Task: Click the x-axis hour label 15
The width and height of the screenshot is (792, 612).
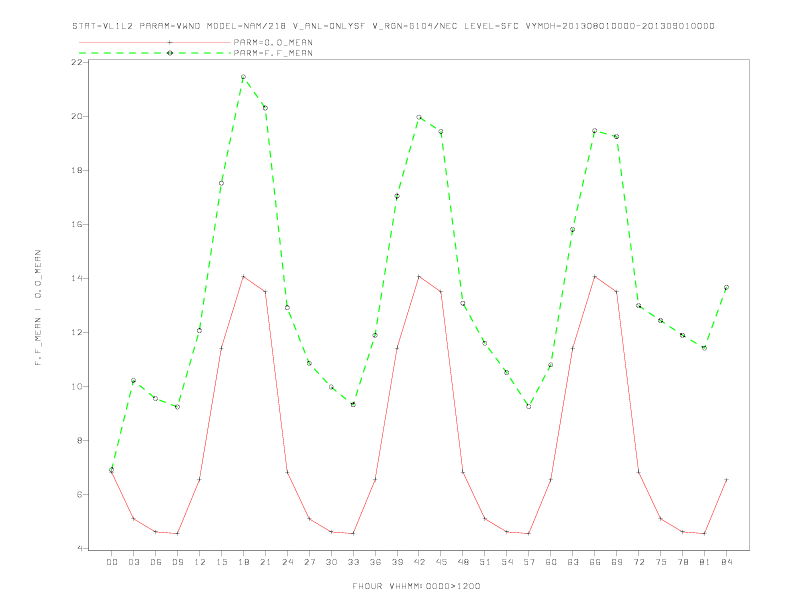Action: [221, 562]
